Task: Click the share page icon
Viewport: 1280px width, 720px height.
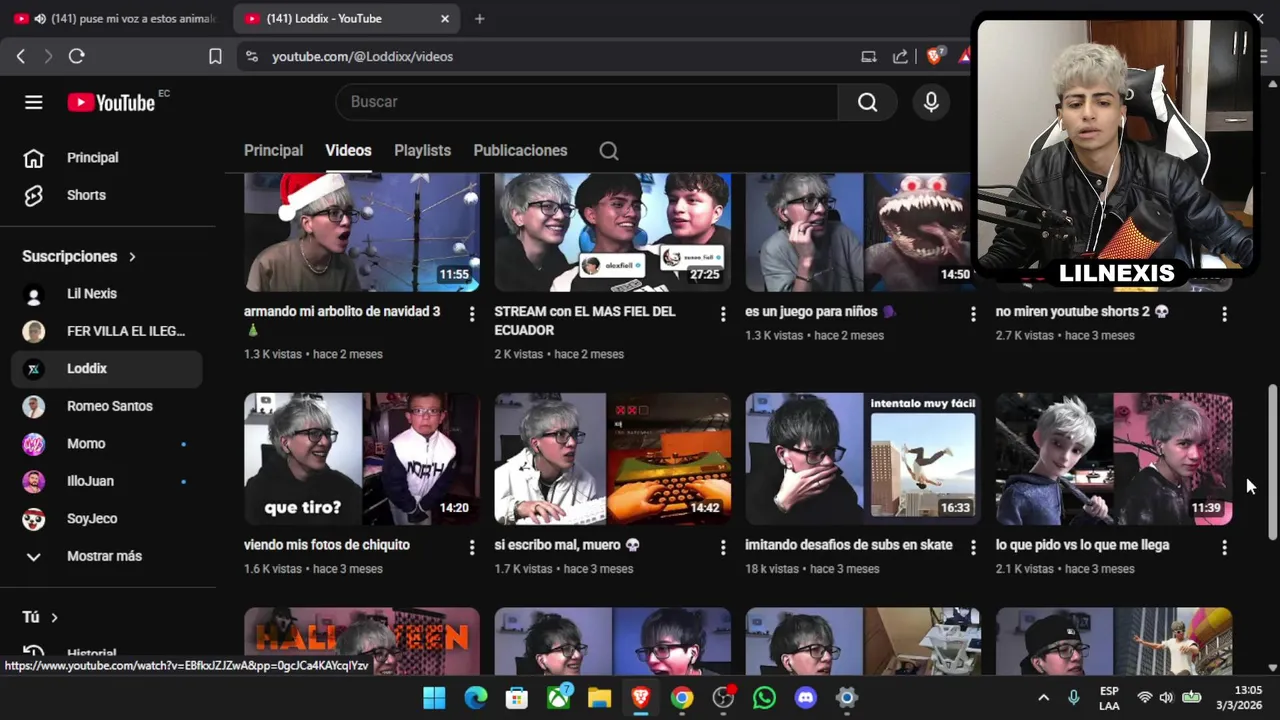Action: [900, 57]
